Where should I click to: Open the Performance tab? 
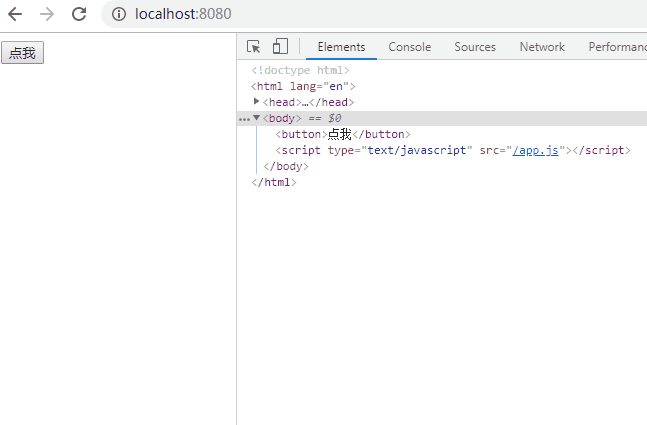click(617, 47)
